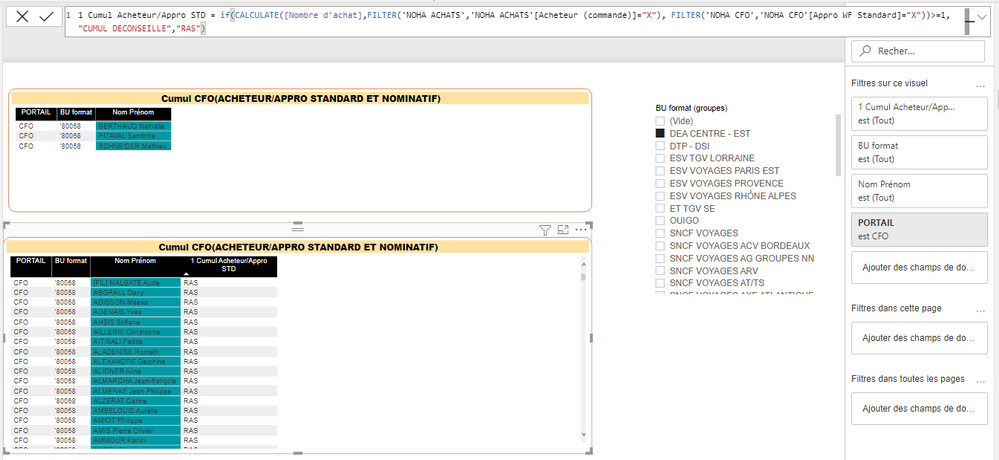Check SNCF VOYAGES AG GROUPES NN option
The height and width of the screenshot is (460, 999).
660,258
